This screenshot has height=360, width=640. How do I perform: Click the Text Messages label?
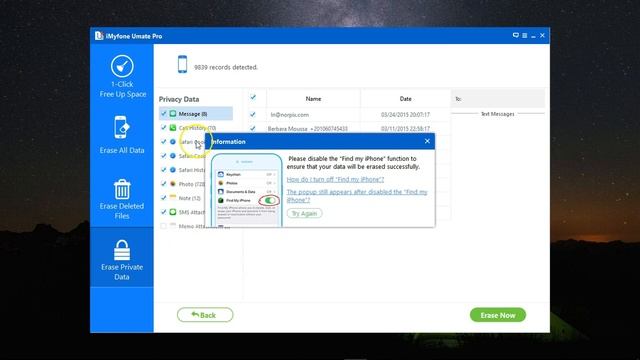tap(498, 114)
